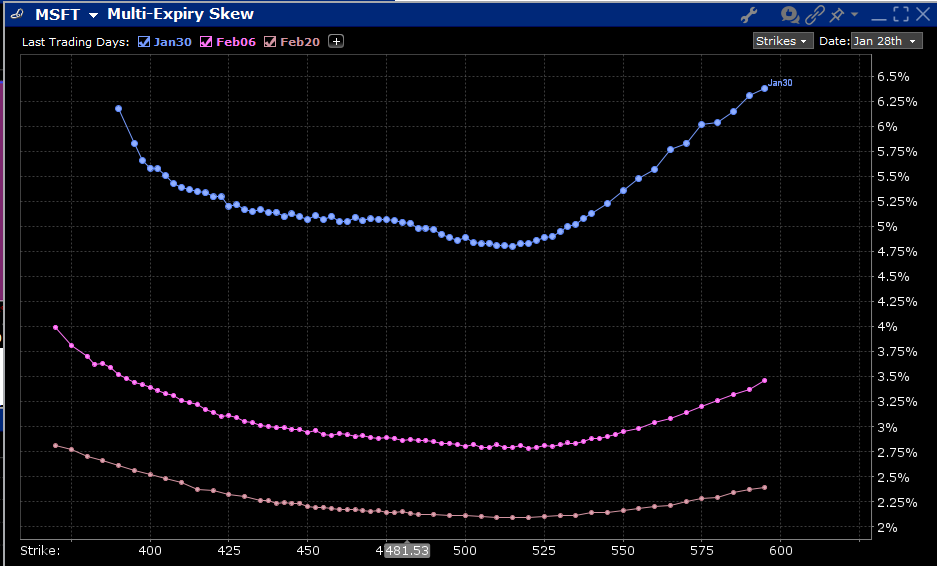The width and height of the screenshot is (937, 566).
Task: Click the 2% y-axis label
Action: [887, 528]
